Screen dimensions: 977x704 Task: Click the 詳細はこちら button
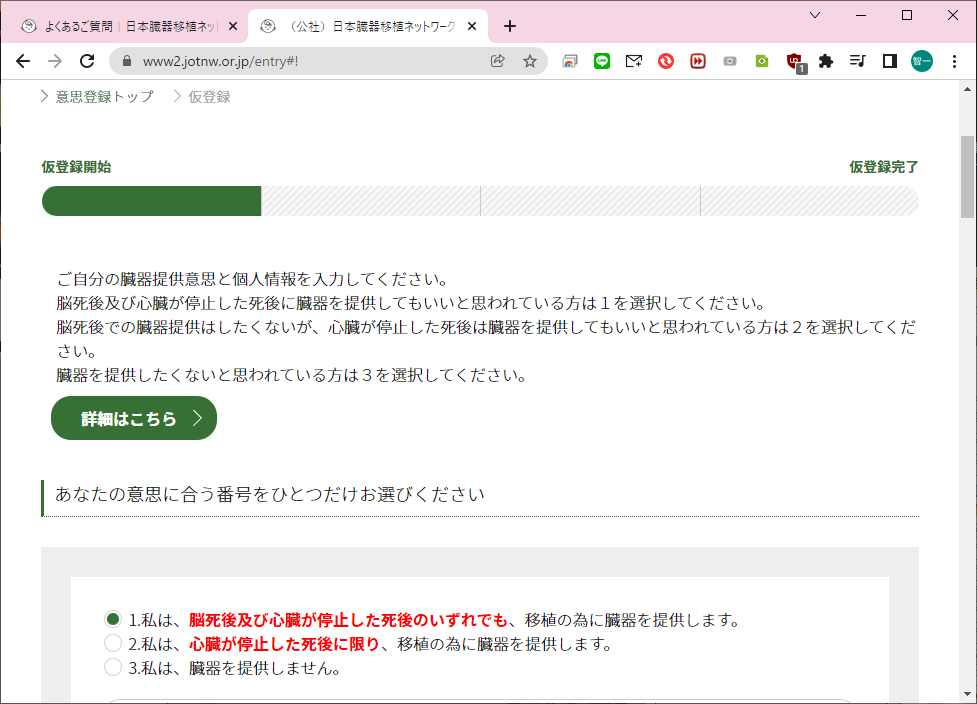pyautogui.click(x=133, y=418)
